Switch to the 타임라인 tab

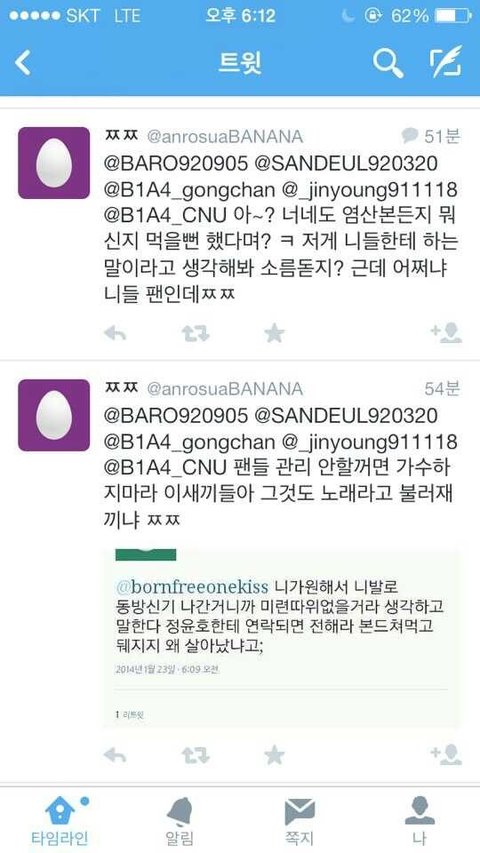[59, 820]
